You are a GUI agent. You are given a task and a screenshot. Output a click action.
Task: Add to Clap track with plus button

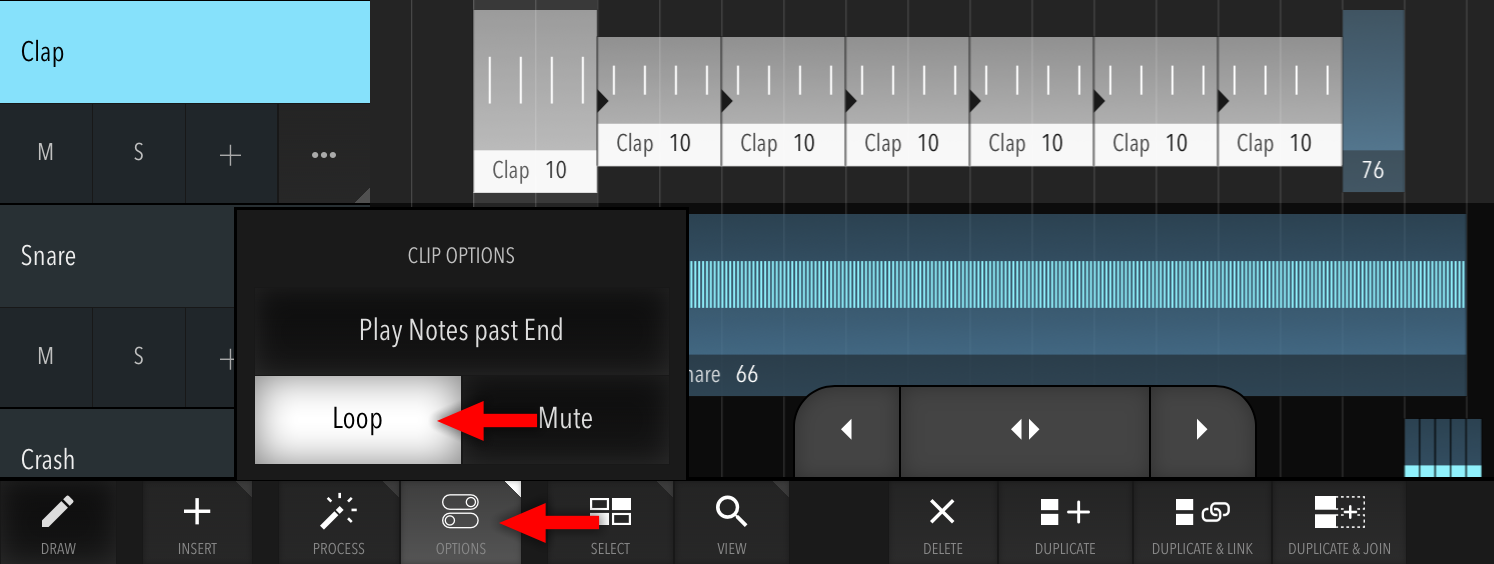231,154
